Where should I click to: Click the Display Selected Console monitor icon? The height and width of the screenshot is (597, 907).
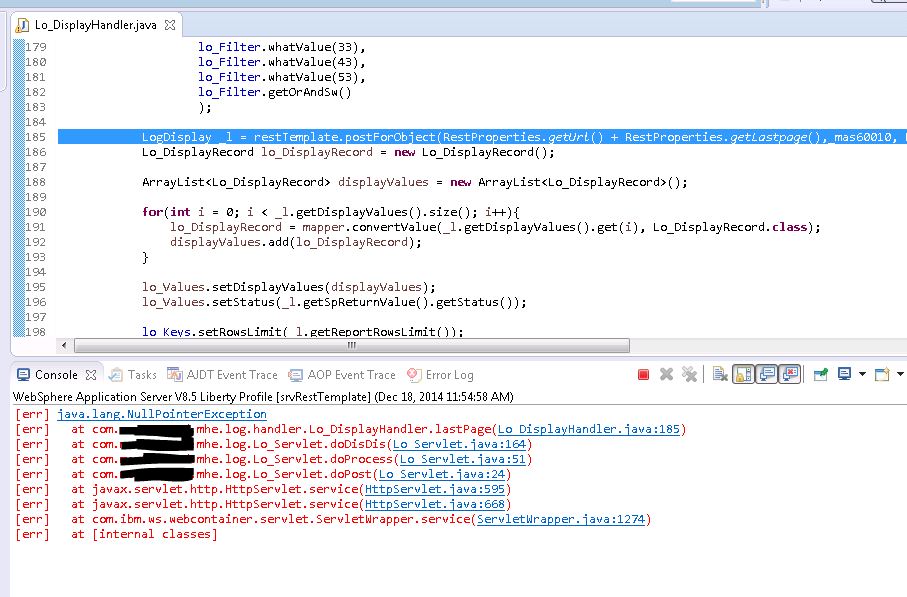point(845,374)
